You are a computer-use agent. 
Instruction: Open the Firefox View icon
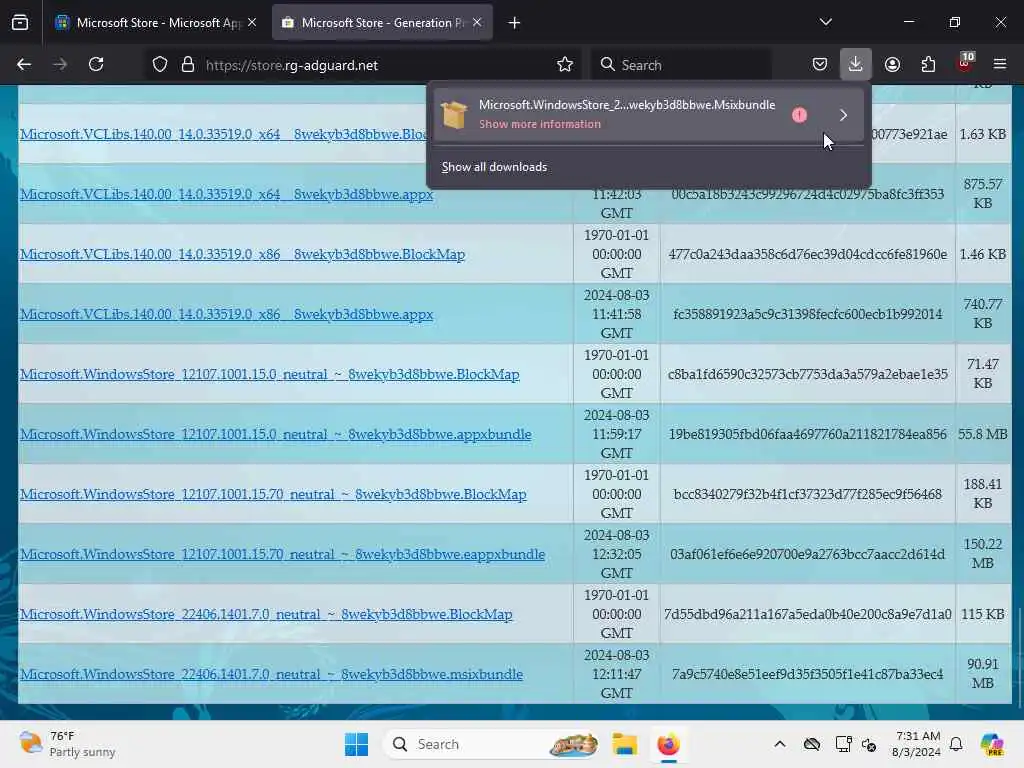pos(20,23)
